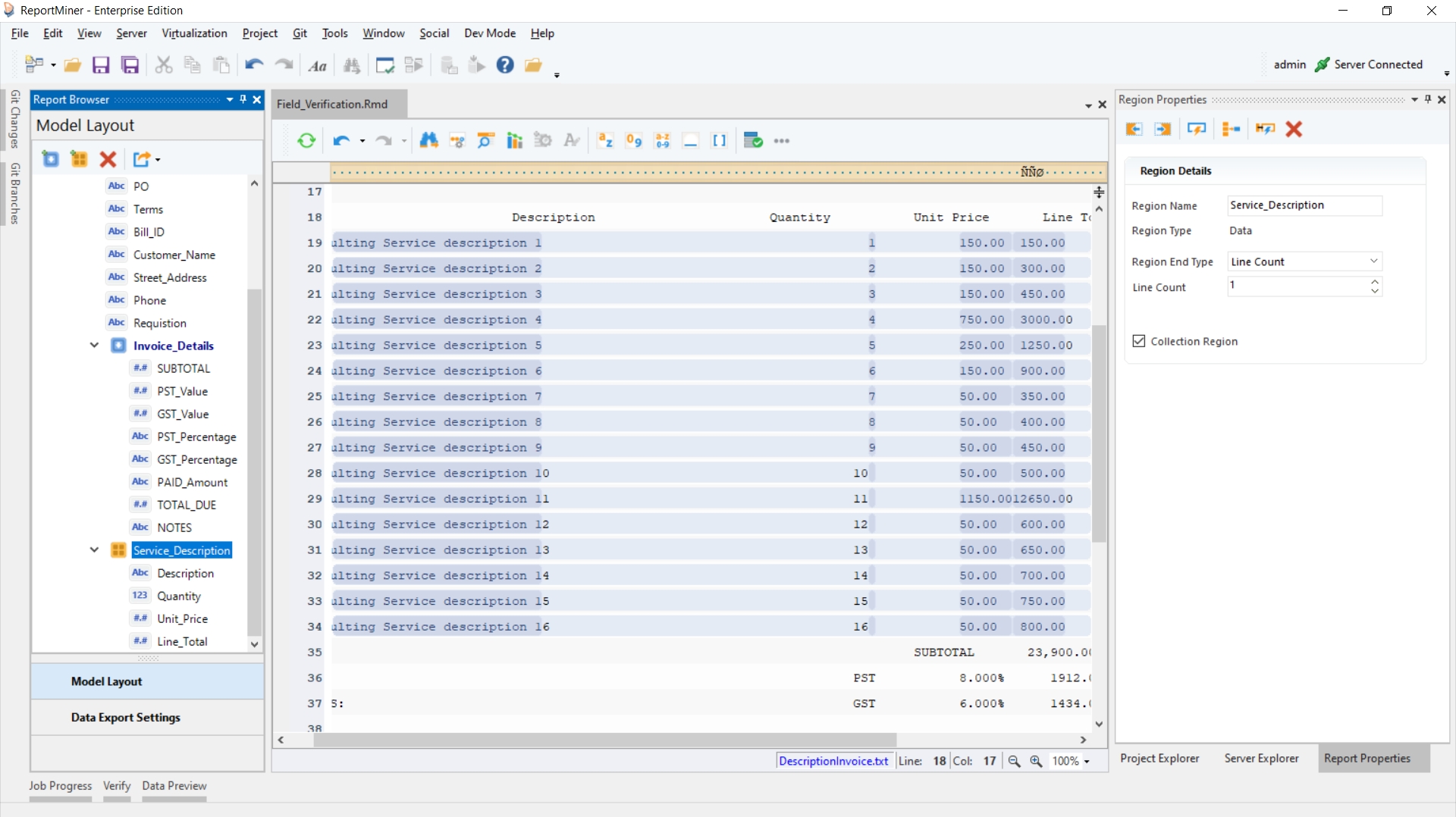The image size is (1456, 817).
Task: Click the red X delete icon in Region Properties
Action: tap(1294, 130)
